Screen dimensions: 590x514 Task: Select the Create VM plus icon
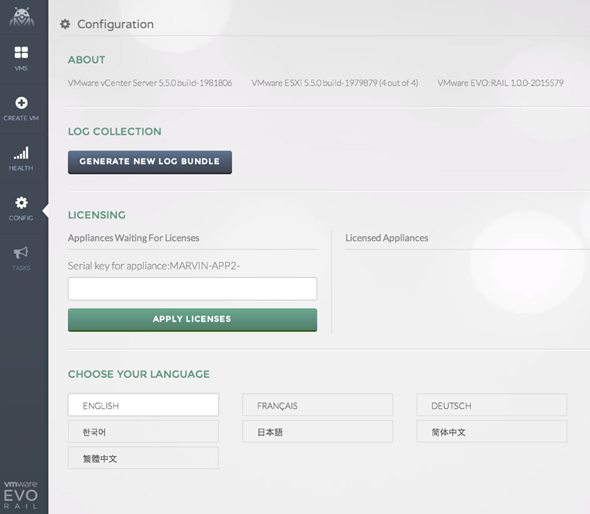(x=21, y=102)
